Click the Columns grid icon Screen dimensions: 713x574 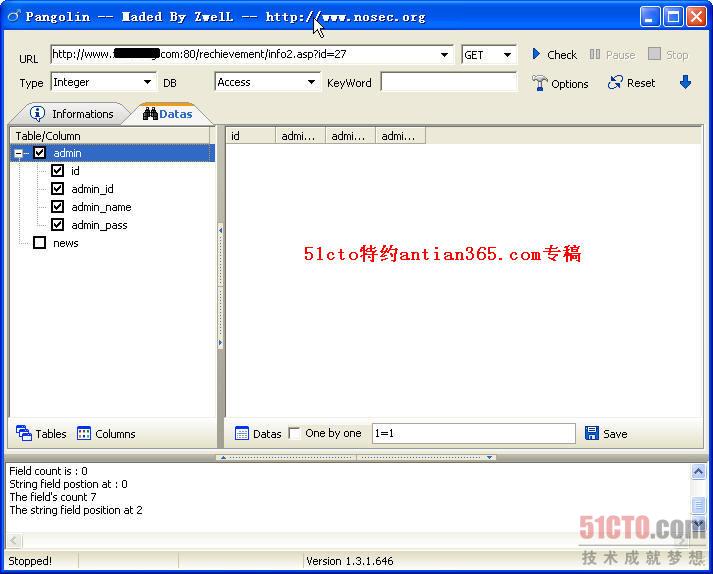(84, 433)
